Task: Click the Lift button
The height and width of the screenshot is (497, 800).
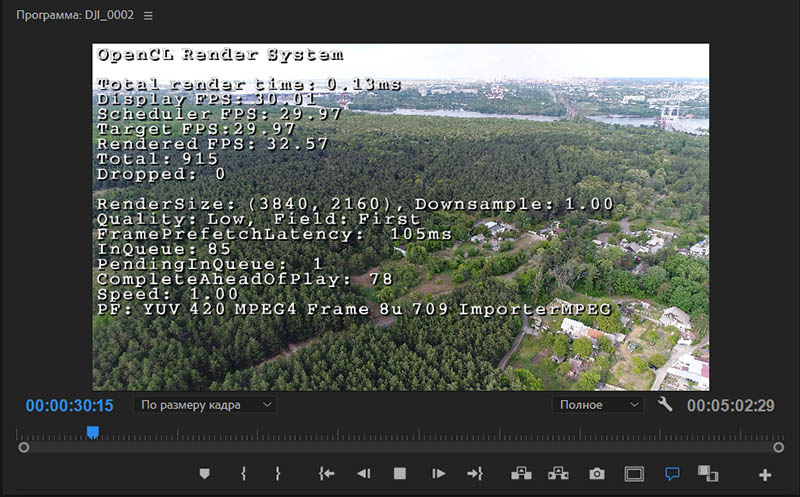Action: (521, 474)
